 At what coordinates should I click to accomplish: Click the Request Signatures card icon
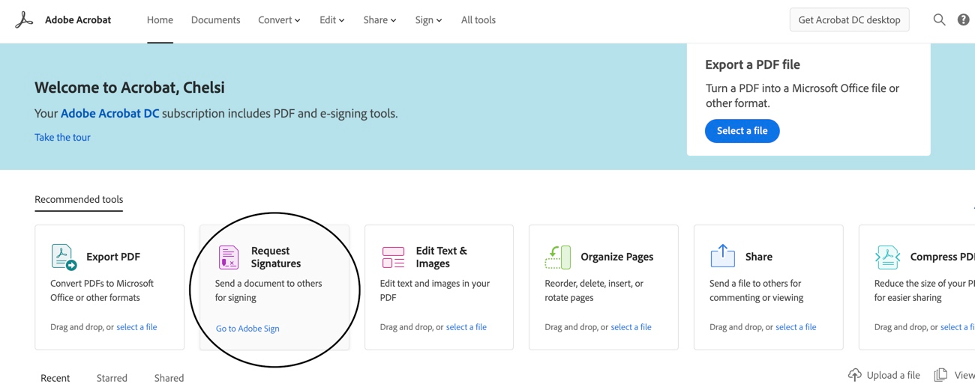tap(229, 257)
